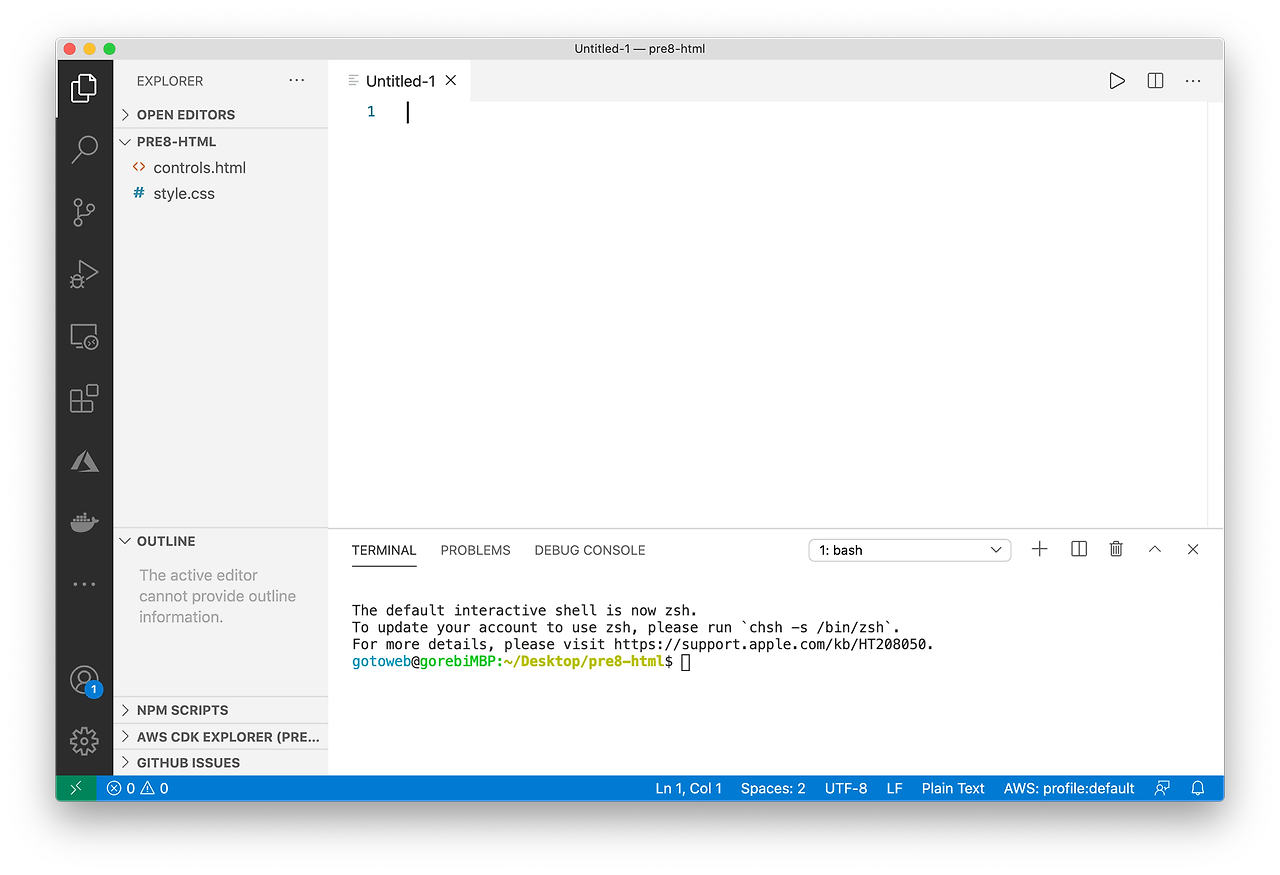Open the Azure view icon
This screenshot has height=875, width=1280.
tap(84, 460)
